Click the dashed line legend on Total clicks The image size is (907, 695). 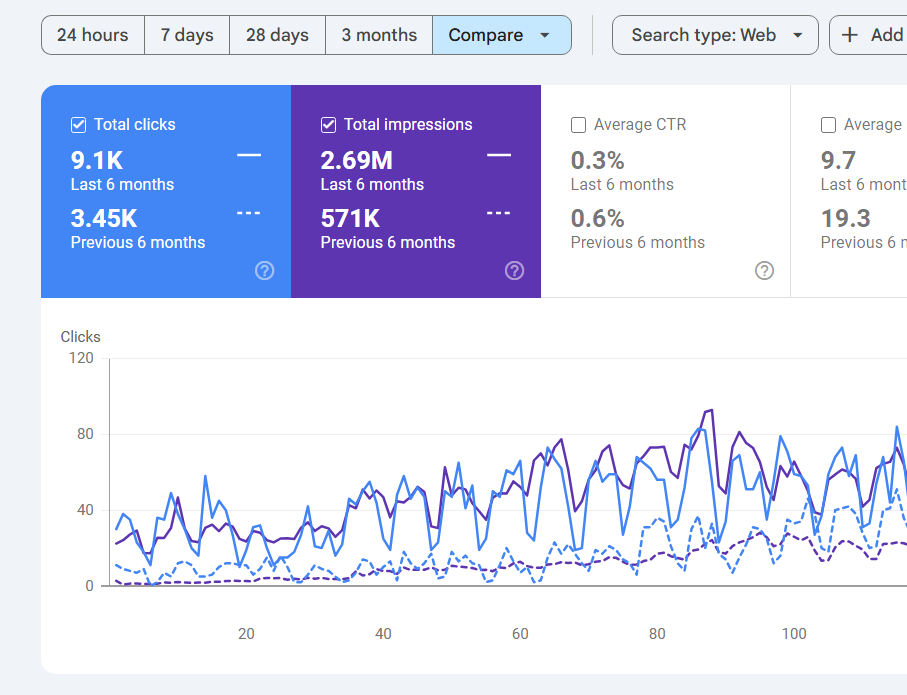[x=249, y=213]
